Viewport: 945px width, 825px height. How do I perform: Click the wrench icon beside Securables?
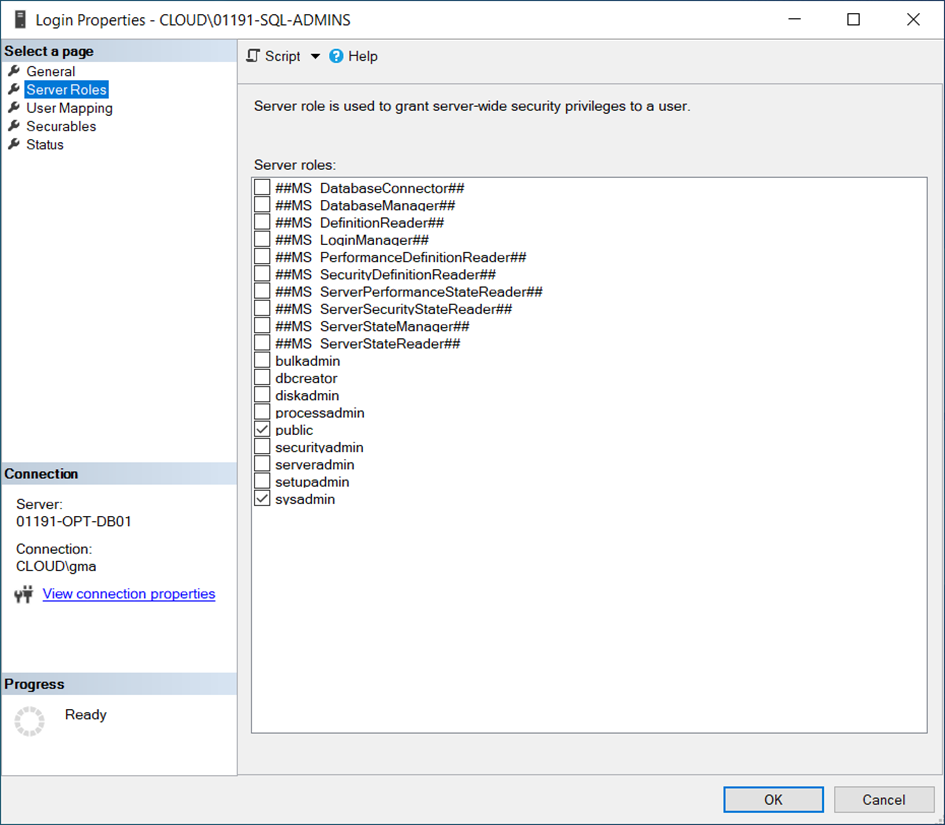coord(14,126)
